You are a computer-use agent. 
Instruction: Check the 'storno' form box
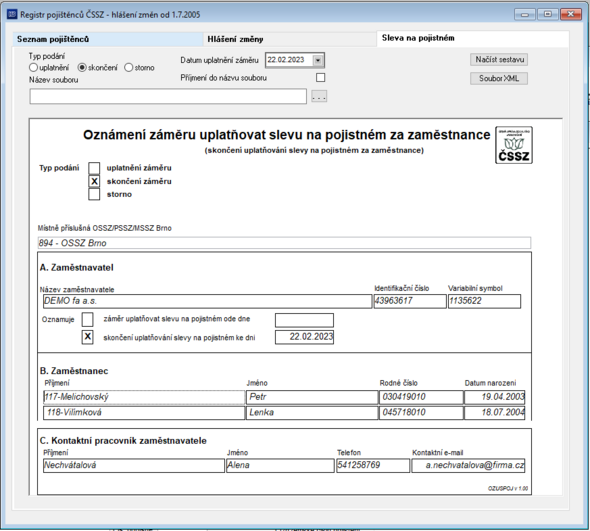click(94, 194)
